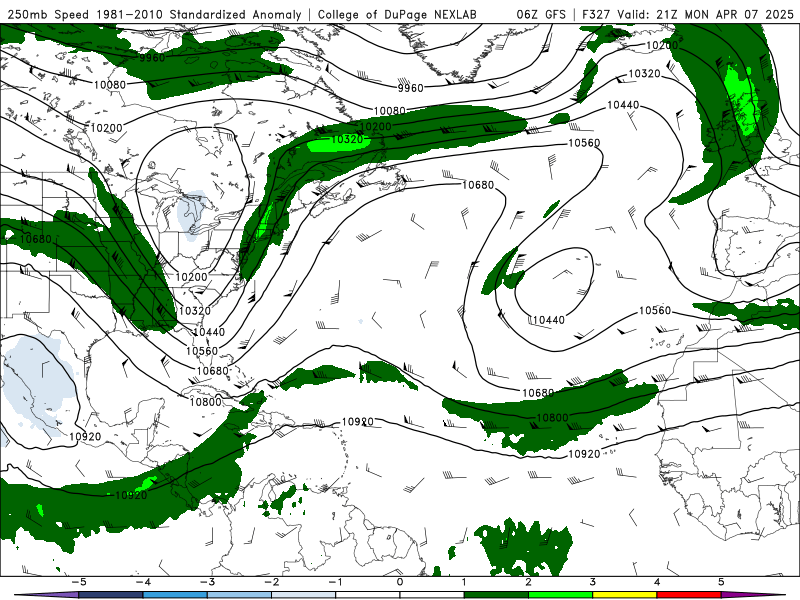Click the '10320' label on the bright green Canadian jet streak

[x=347, y=139]
